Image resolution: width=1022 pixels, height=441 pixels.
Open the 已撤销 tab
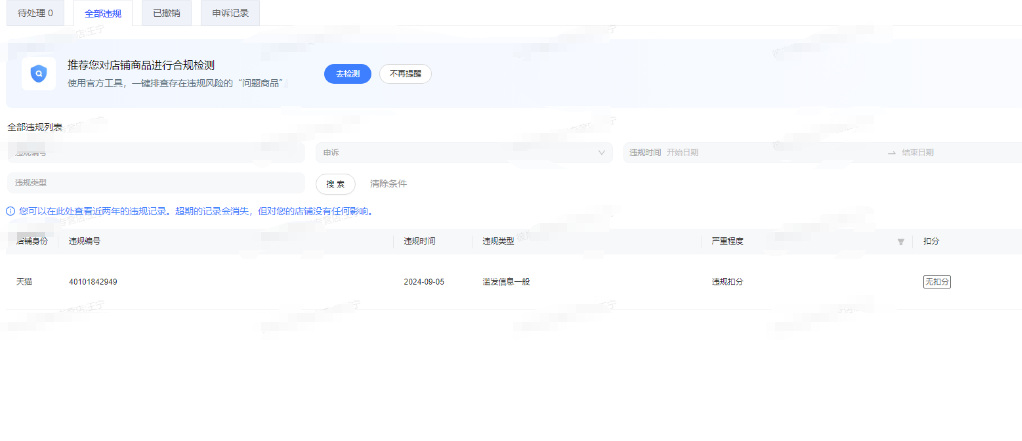(x=166, y=13)
